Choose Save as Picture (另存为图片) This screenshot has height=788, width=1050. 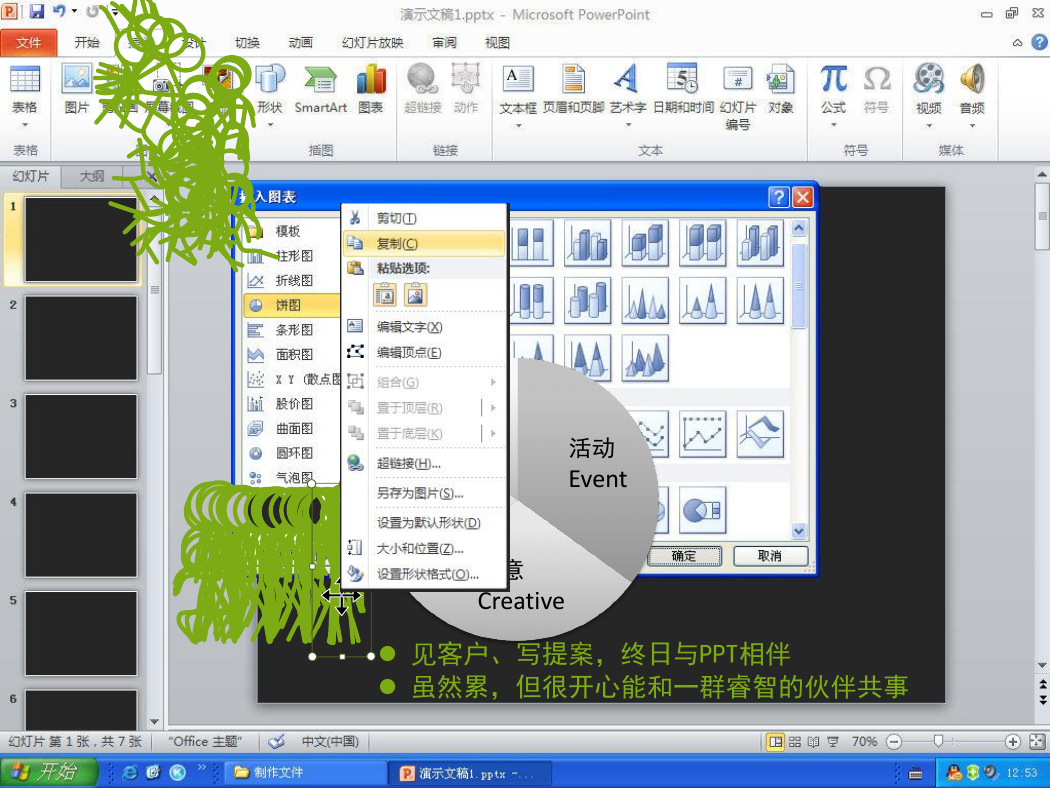[x=424, y=493]
